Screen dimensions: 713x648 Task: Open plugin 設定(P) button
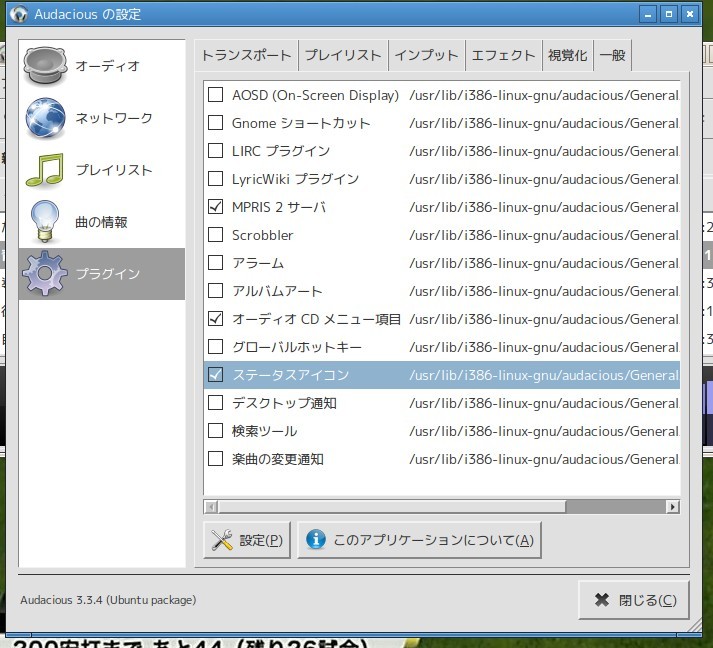(x=247, y=540)
